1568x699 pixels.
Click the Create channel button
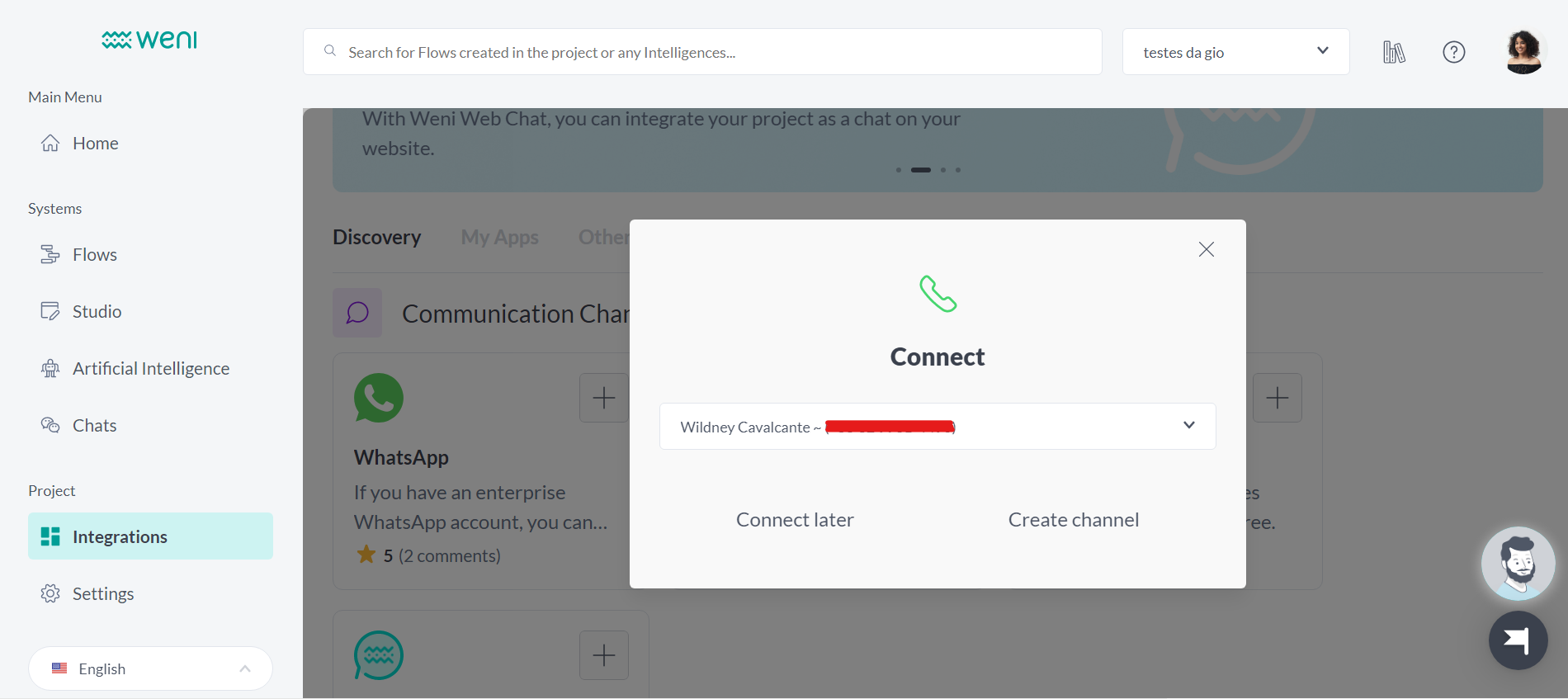(x=1073, y=519)
